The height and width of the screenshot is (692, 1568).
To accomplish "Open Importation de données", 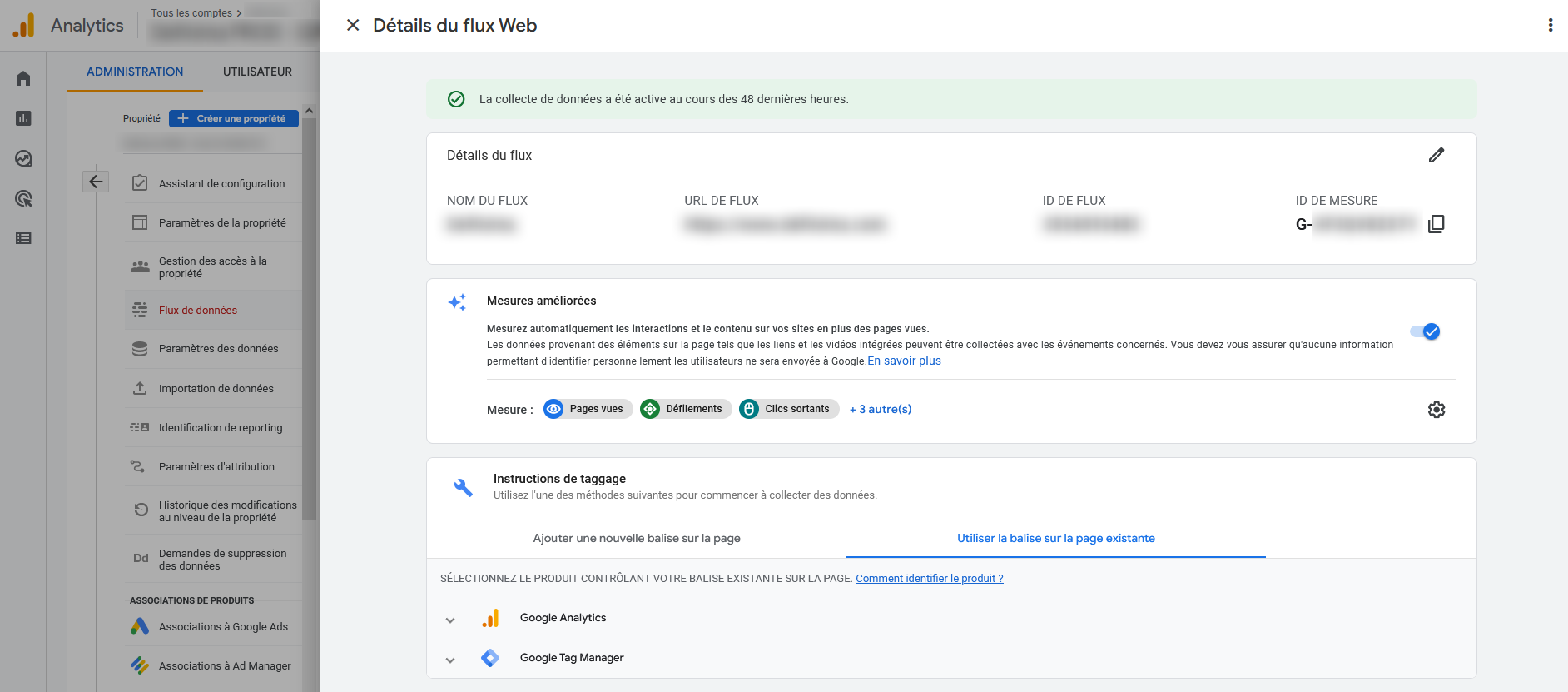I will [214, 388].
